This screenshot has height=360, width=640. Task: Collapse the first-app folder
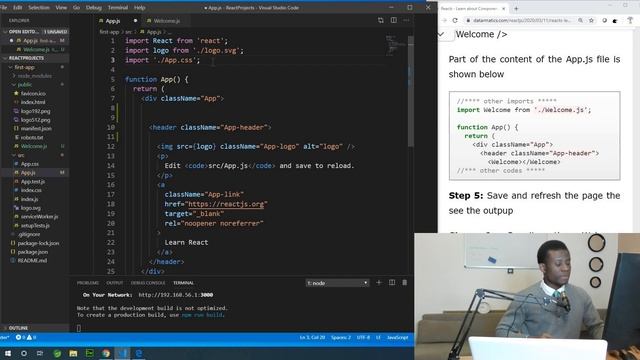pyautogui.click(x=10, y=67)
